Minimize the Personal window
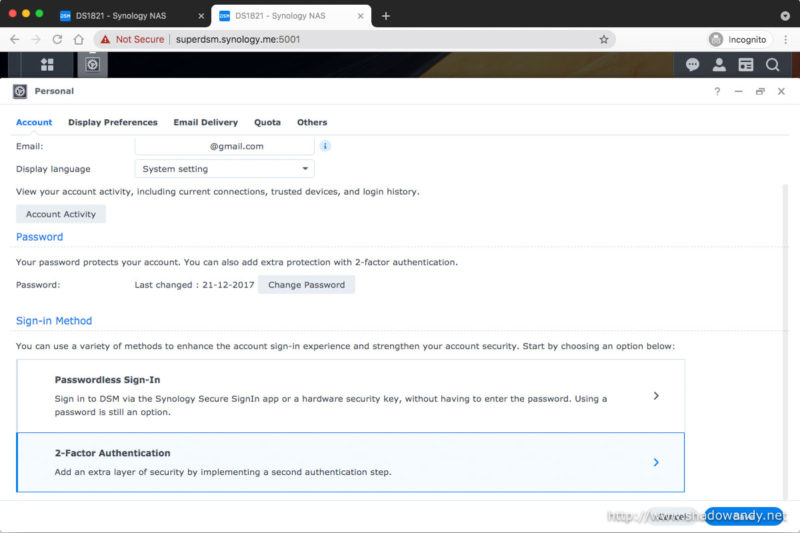 click(x=738, y=91)
